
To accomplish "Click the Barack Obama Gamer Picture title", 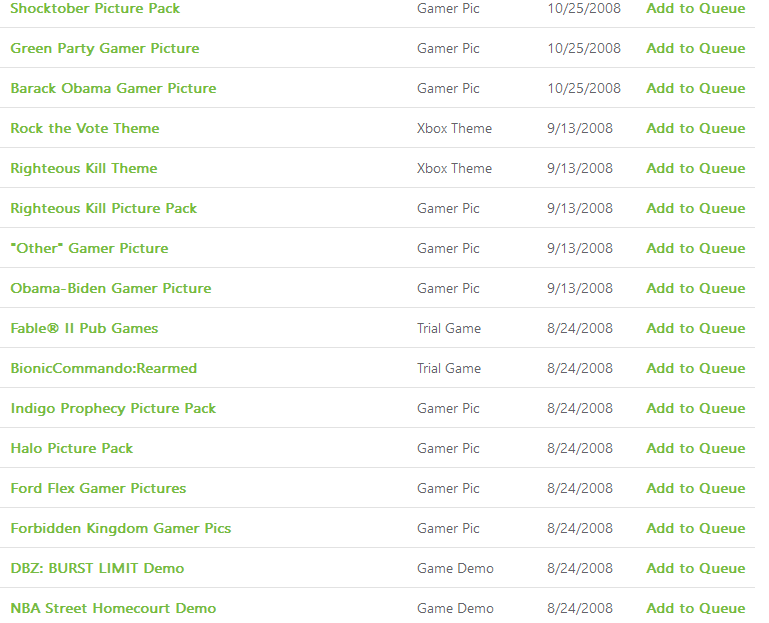I will (x=113, y=88).
